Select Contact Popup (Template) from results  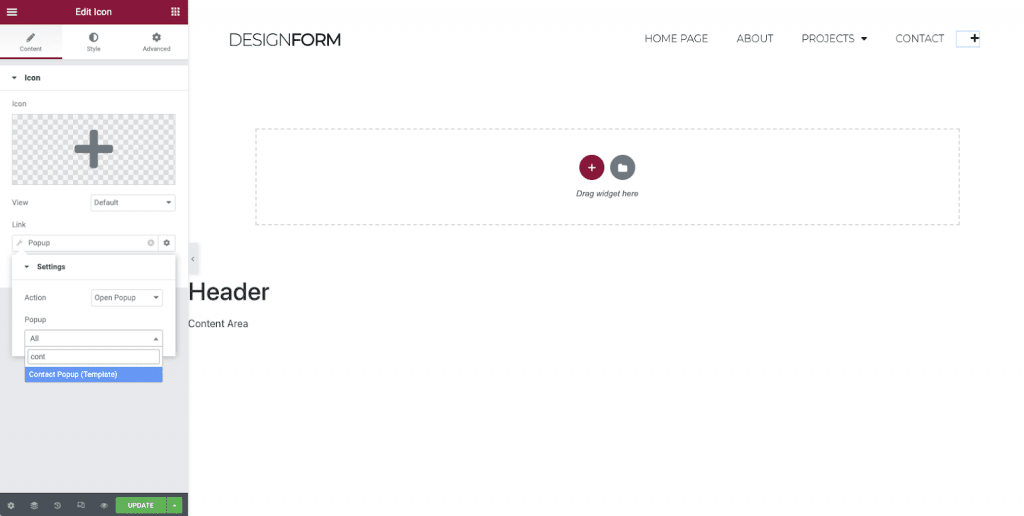click(93, 374)
